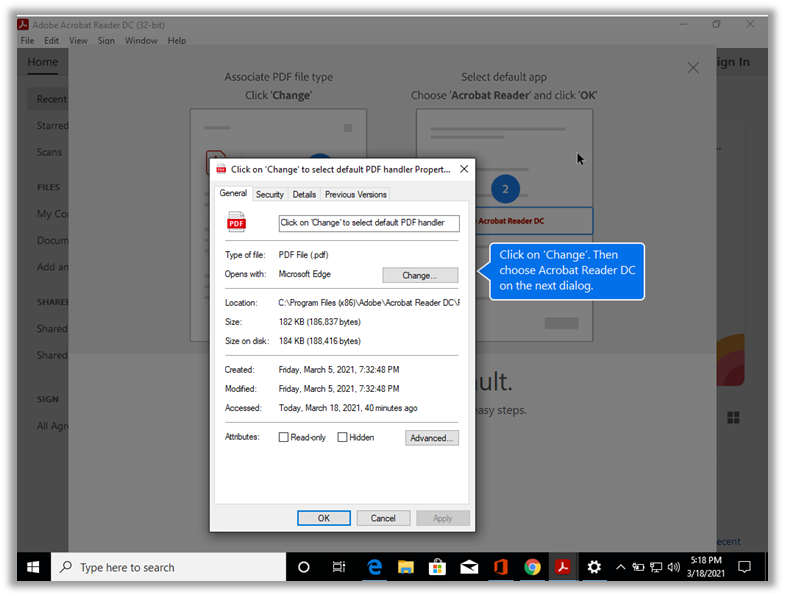Open Settings gear on the taskbar
Viewport: 785px width, 596px height.
(x=594, y=567)
